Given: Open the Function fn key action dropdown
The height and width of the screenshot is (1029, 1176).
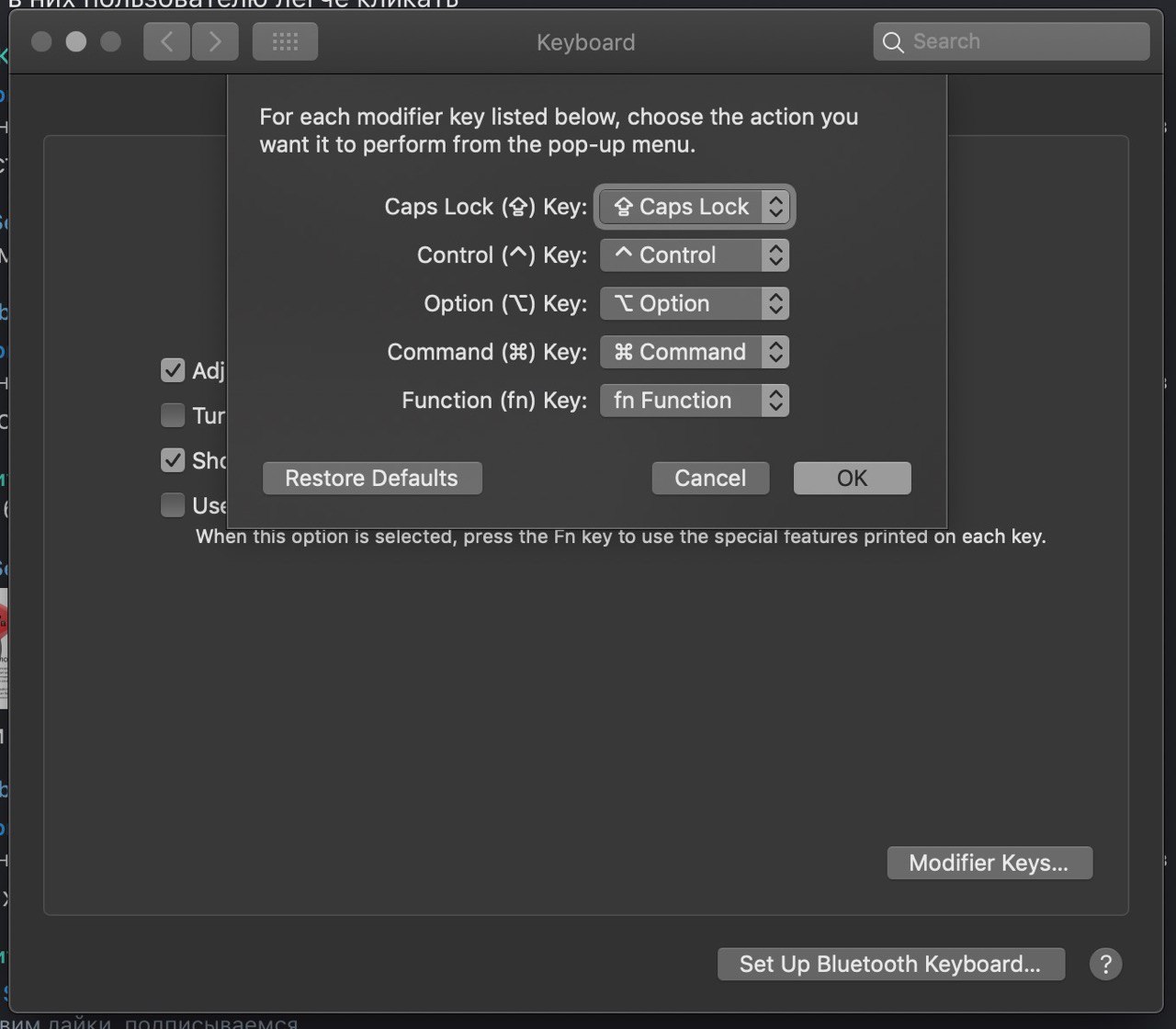Looking at the screenshot, I should pyautogui.click(x=695, y=401).
